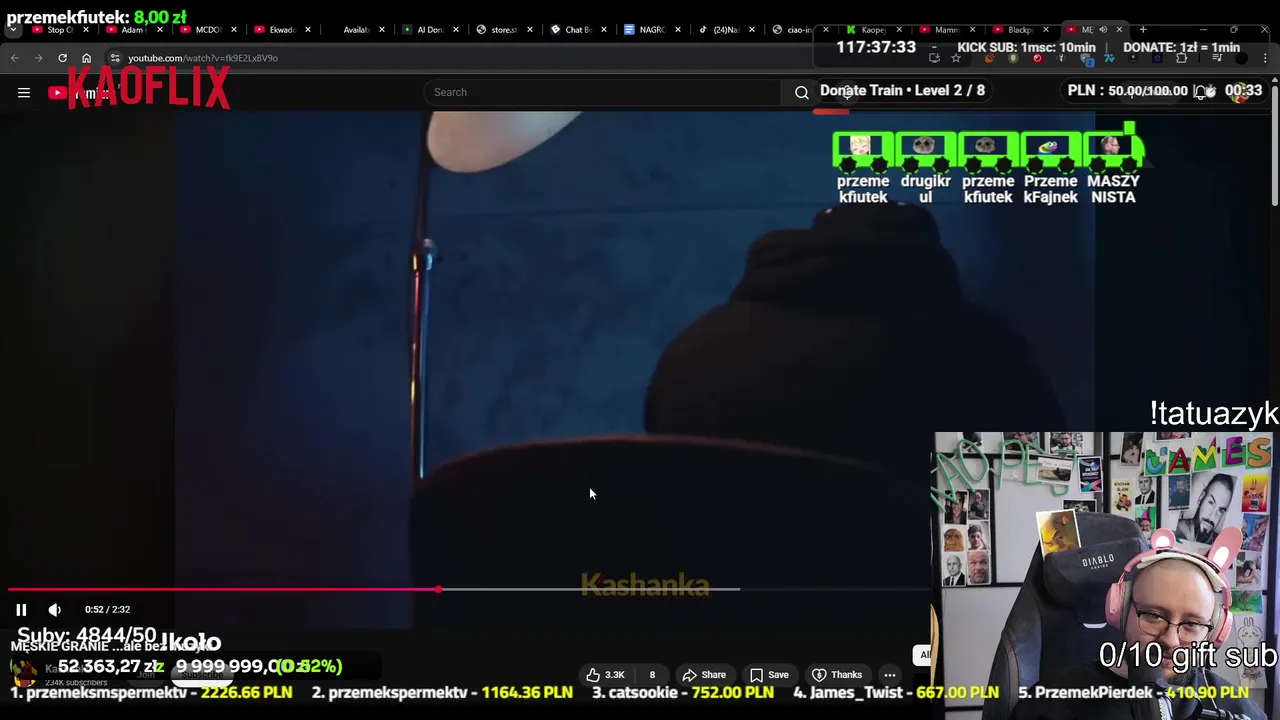Save the video to a playlist
The height and width of the screenshot is (720, 1280).
769,674
